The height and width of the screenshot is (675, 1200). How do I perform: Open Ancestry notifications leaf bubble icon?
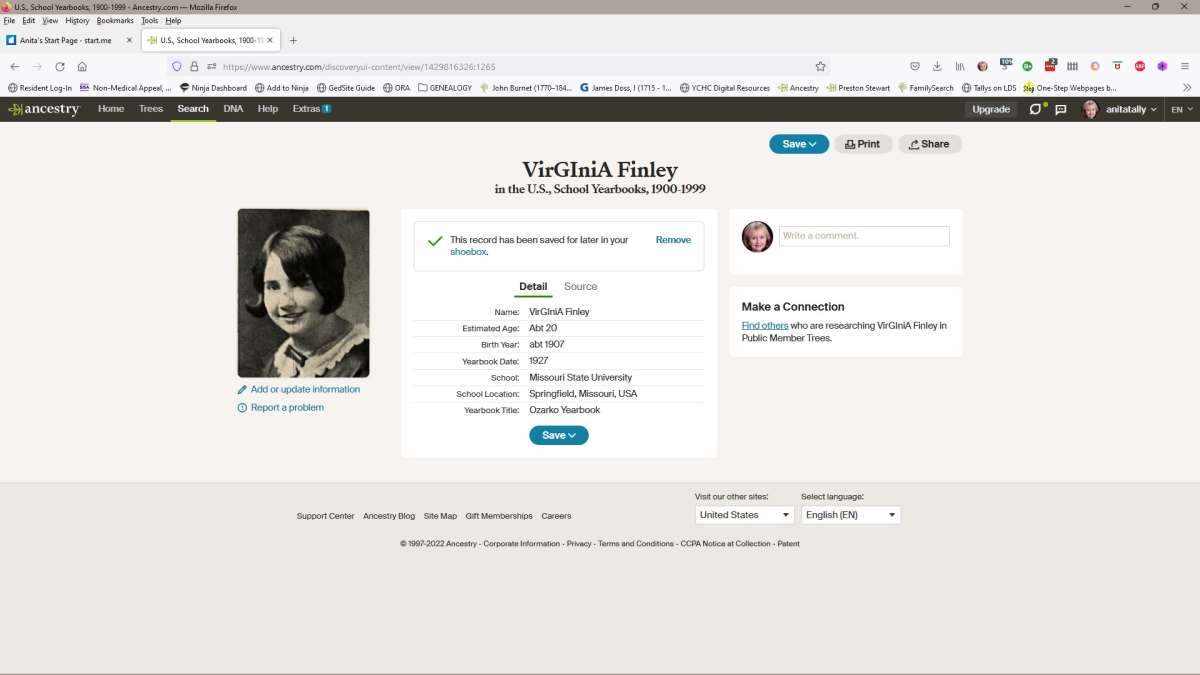tap(1037, 108)
